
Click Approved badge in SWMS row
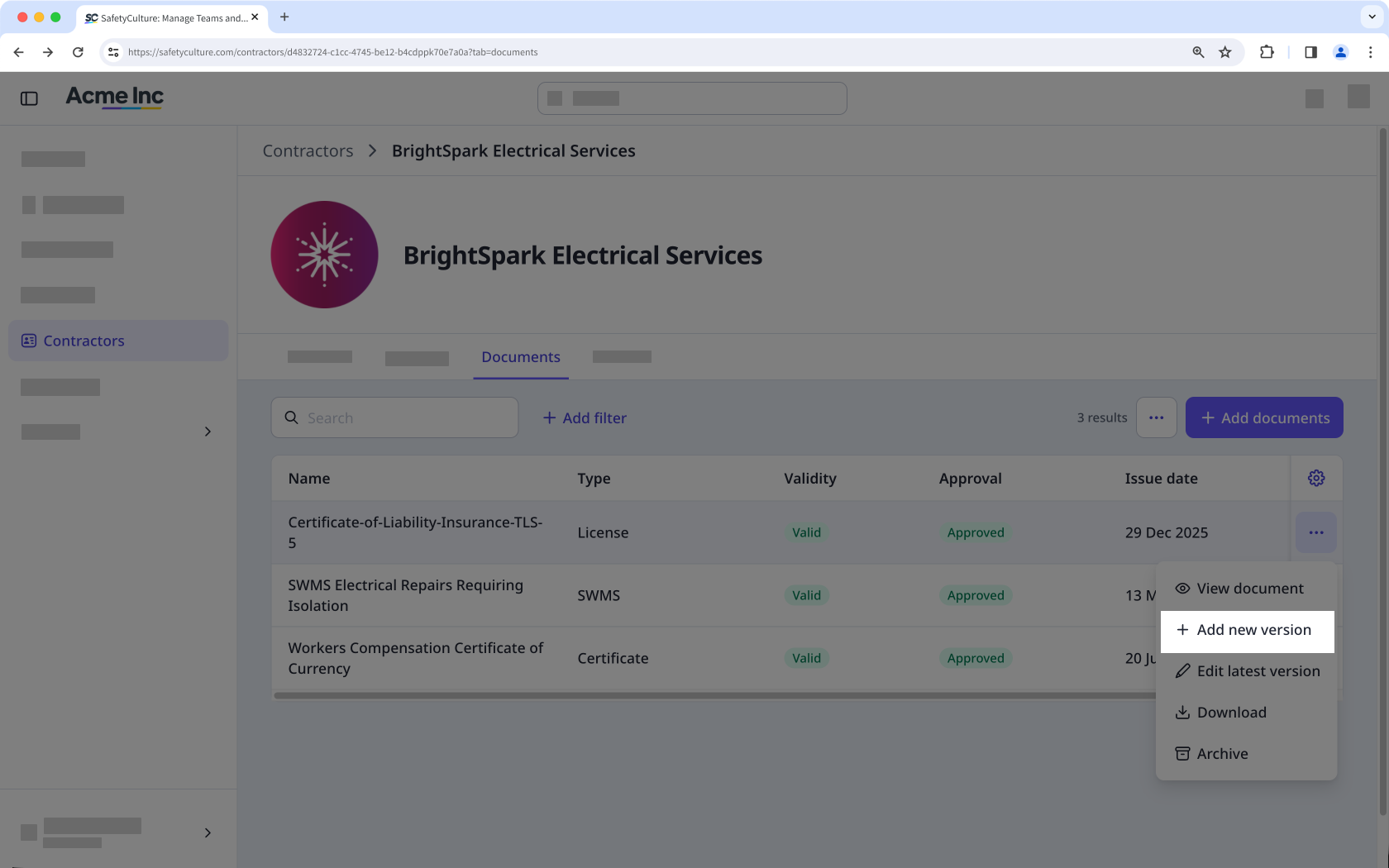coord(976,595)
